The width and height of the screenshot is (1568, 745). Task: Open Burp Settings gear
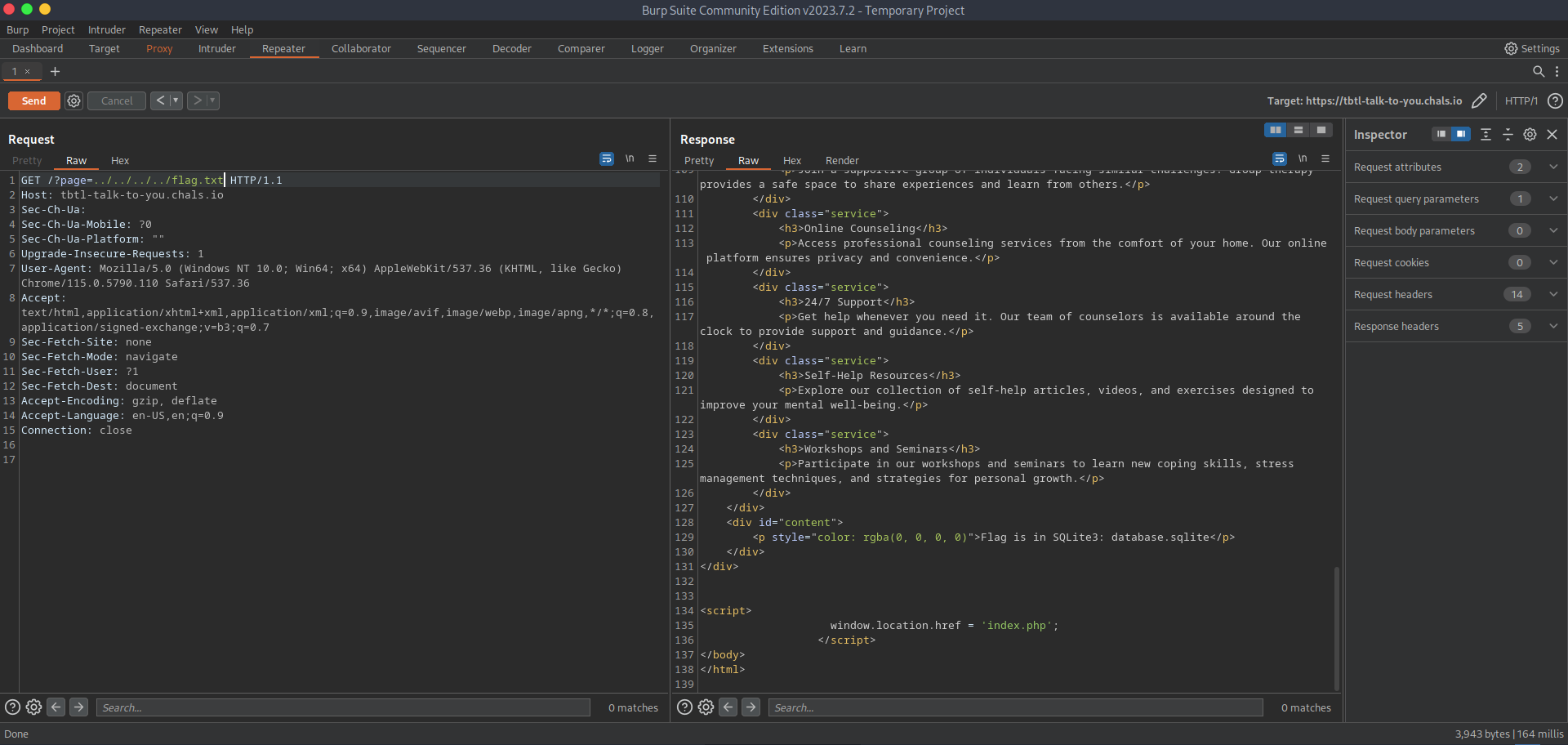point(1512,49)
